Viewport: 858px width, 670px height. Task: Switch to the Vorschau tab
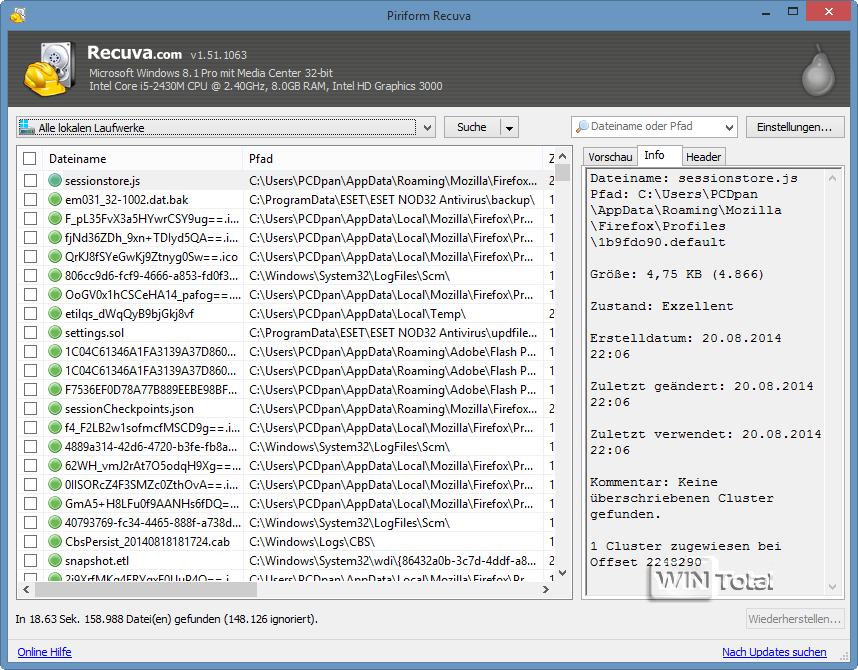[610, 157]
